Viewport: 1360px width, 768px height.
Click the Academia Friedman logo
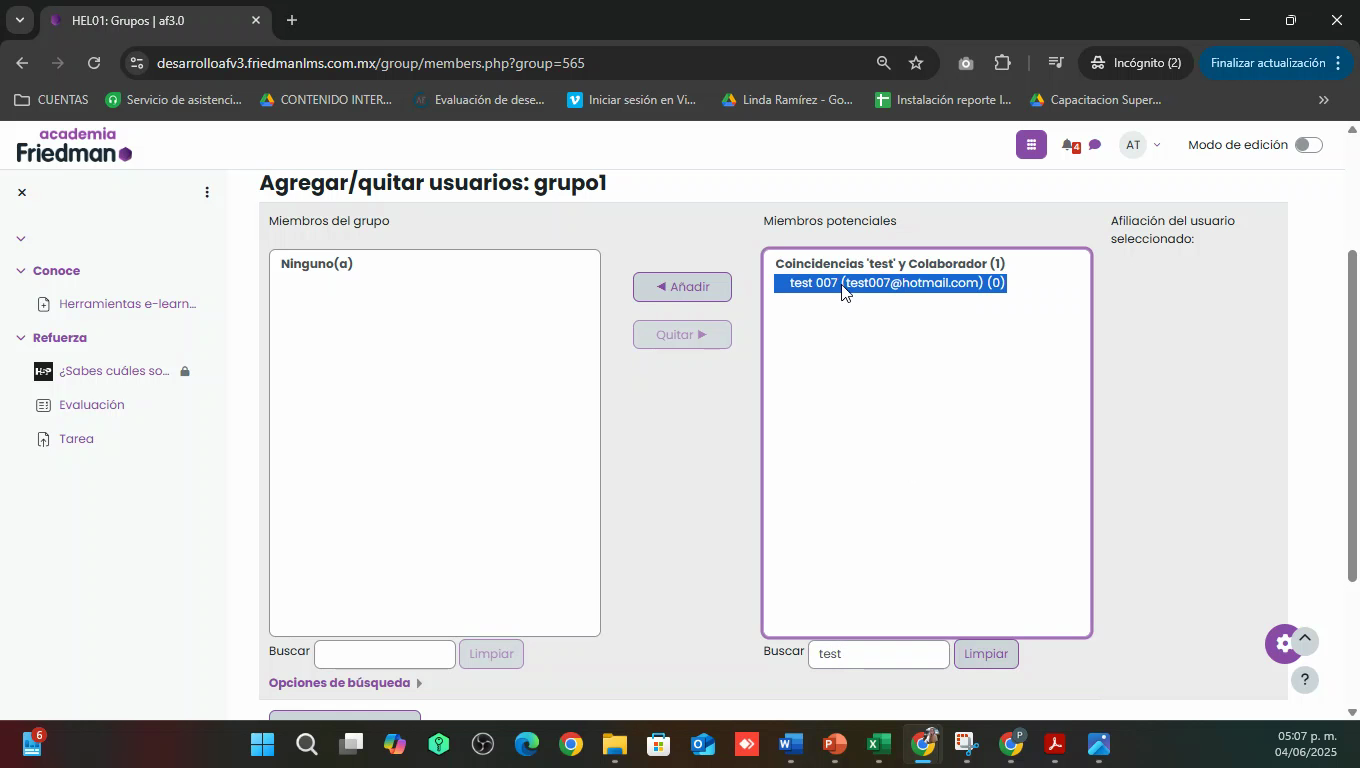[x=74, y=145]
